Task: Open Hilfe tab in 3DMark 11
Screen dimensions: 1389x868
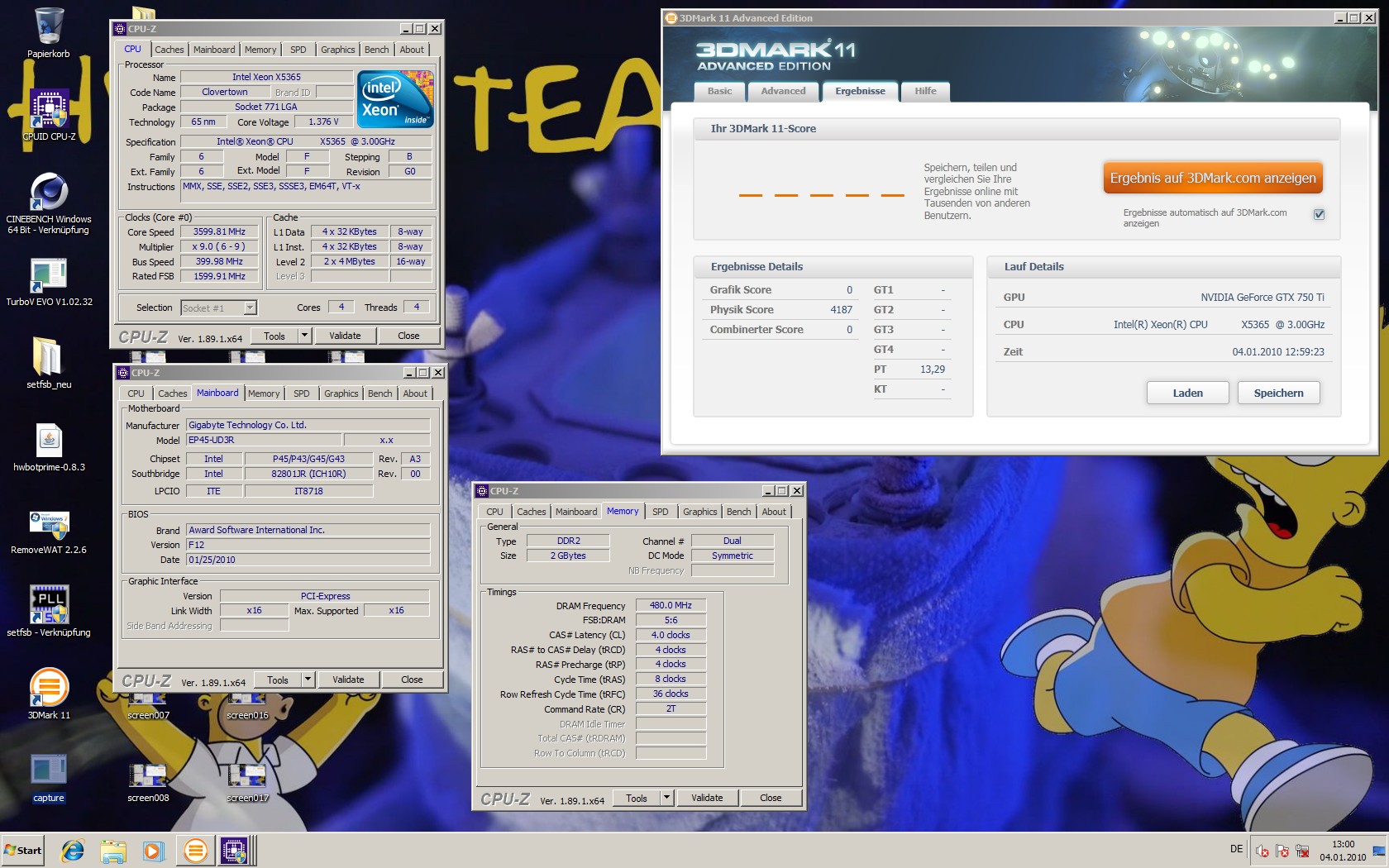Action: 925,91
